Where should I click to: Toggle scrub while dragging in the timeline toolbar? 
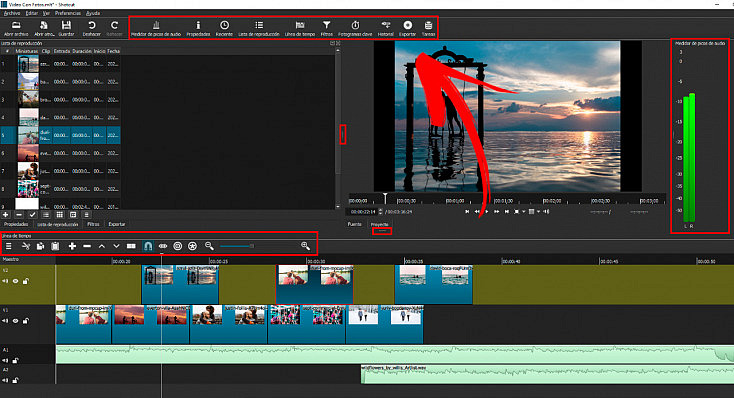pos(162,246)
